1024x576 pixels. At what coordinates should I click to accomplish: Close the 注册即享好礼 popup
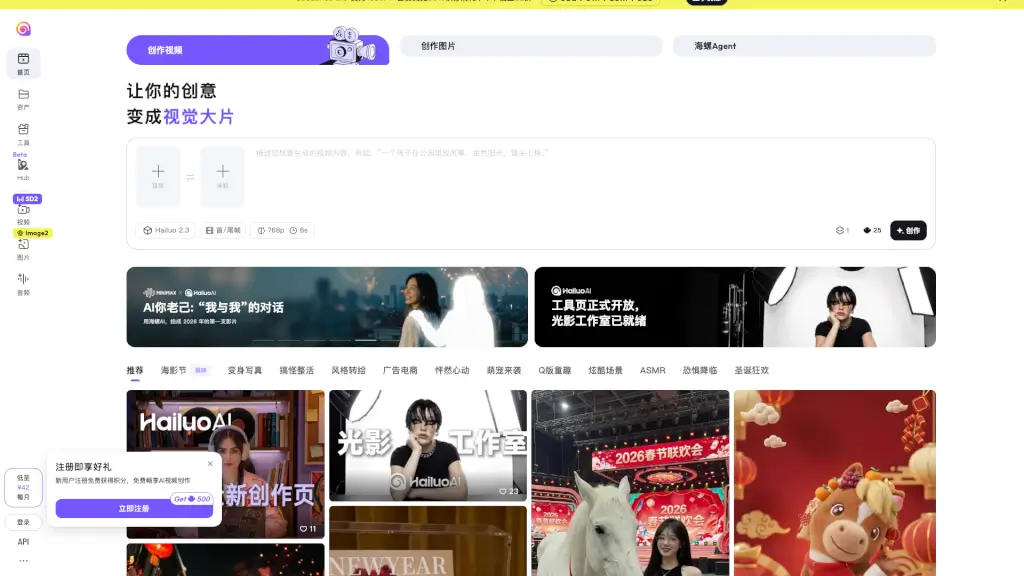point(210,463)
